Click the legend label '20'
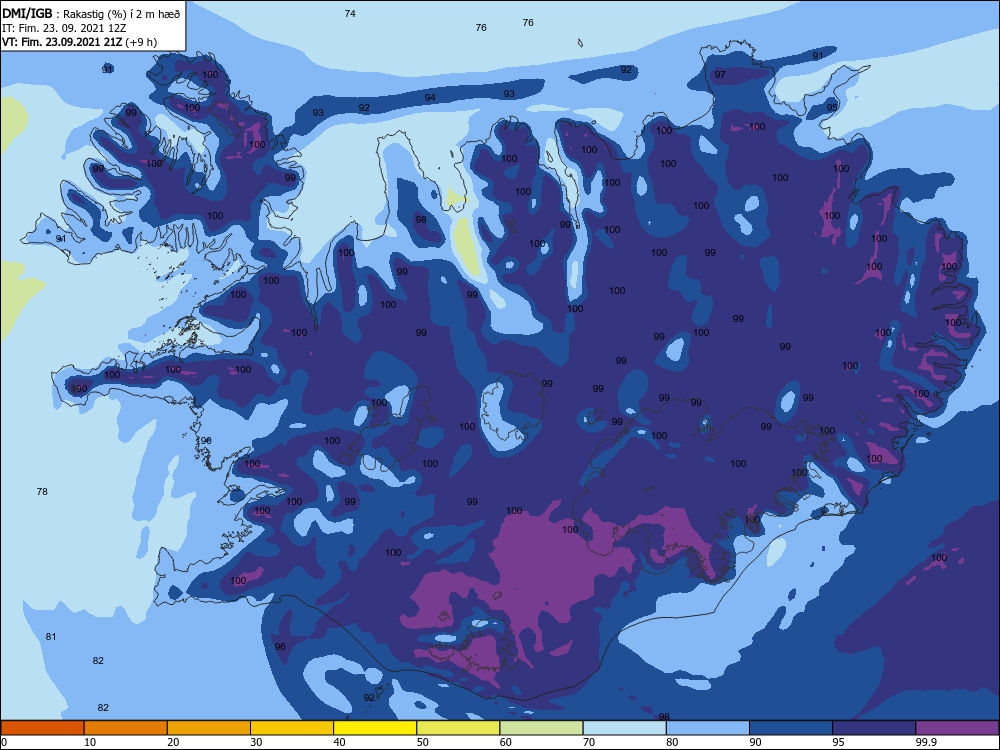 (173, 742)
